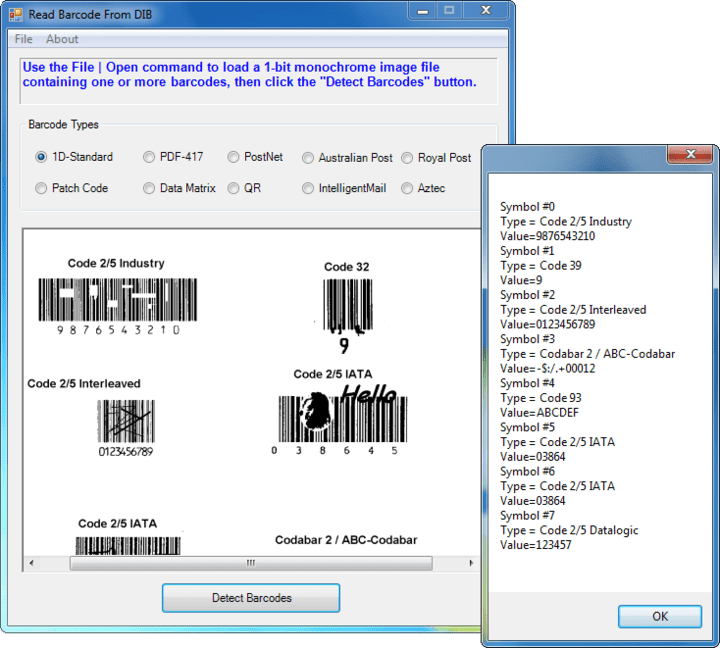The height and width of the screenshot is (648, 720).
Task: Click 'Type = Codabar 2 / ABC-Codabar' line
Action: click(588, 354)
